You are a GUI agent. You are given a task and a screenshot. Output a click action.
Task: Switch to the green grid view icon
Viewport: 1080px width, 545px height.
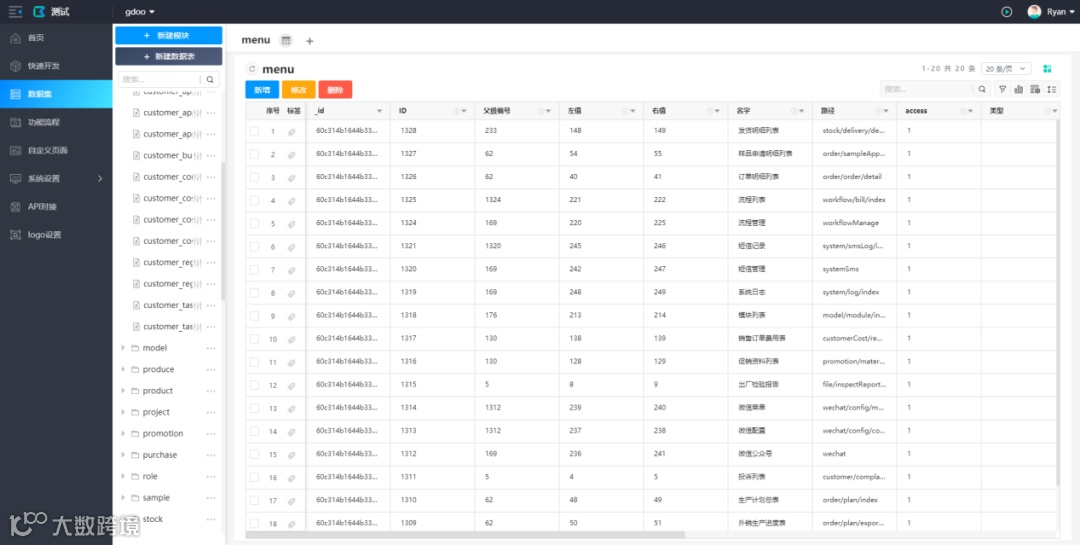(x=1047, y=69)
